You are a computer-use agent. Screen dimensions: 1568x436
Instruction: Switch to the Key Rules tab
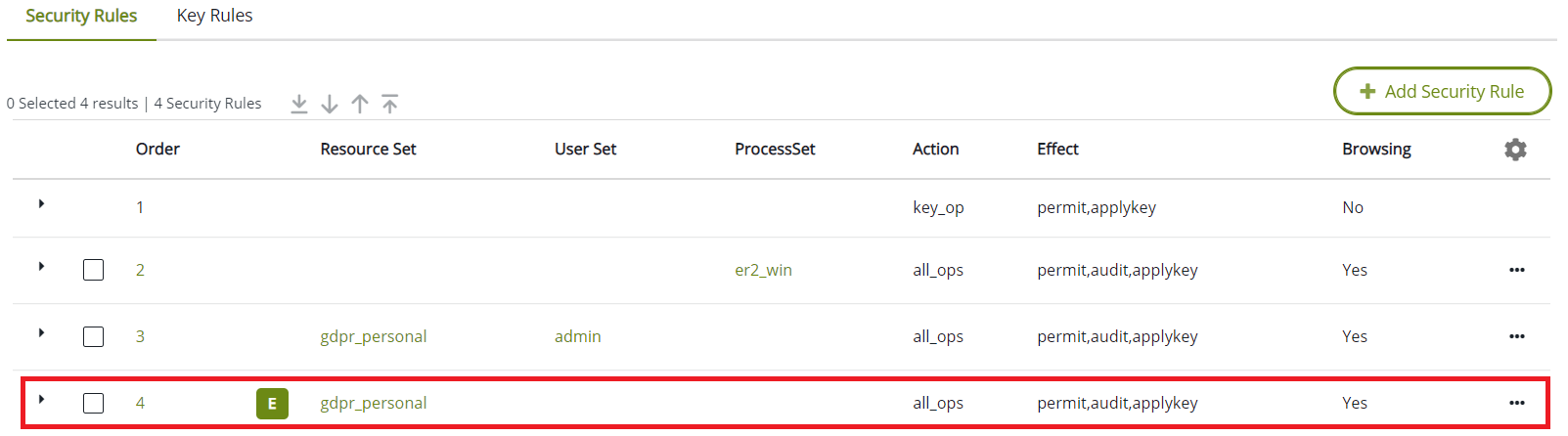tap(214, 16)
